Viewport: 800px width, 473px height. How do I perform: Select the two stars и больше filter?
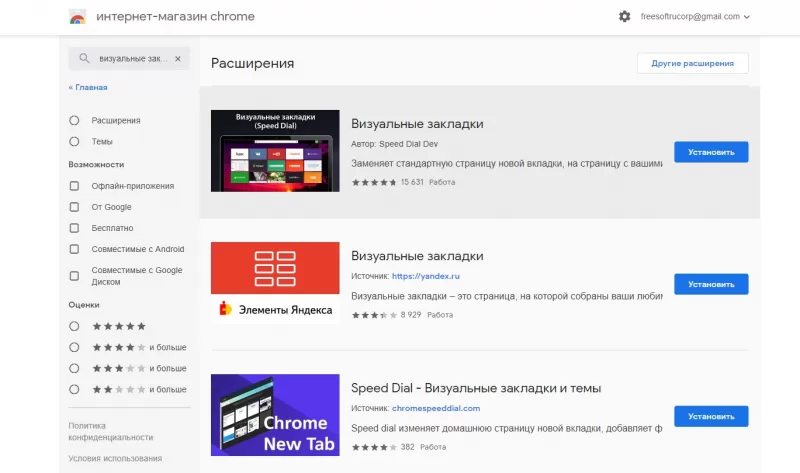click(74, 389)
